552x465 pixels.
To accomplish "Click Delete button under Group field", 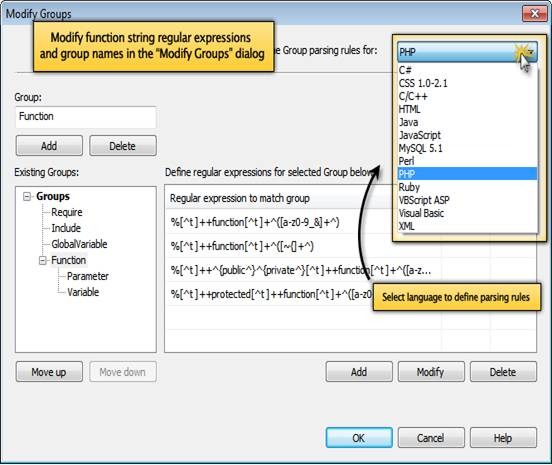I will (x=123, y=145).
